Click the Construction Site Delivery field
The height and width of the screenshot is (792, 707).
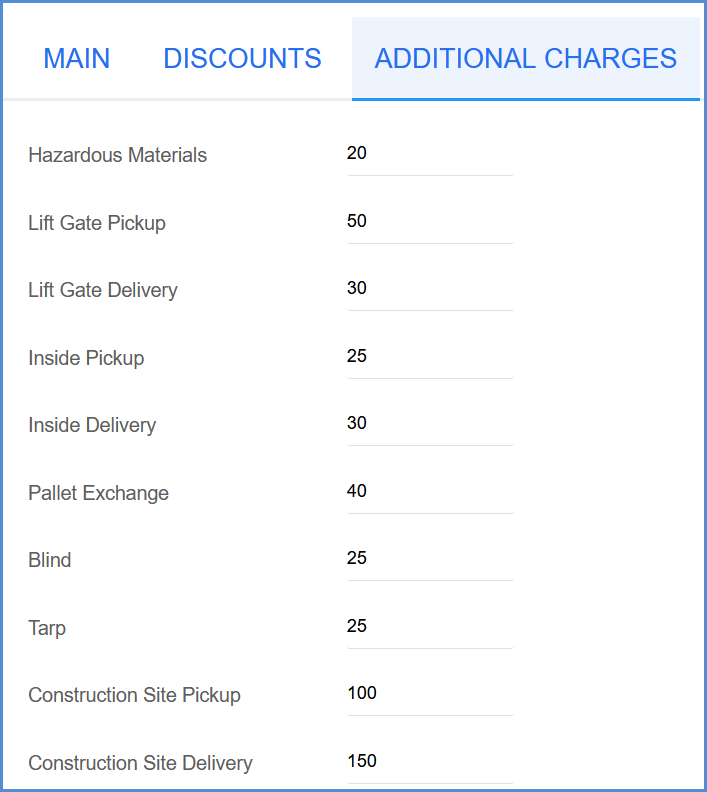pyautogui.click(x=430, y=762)
